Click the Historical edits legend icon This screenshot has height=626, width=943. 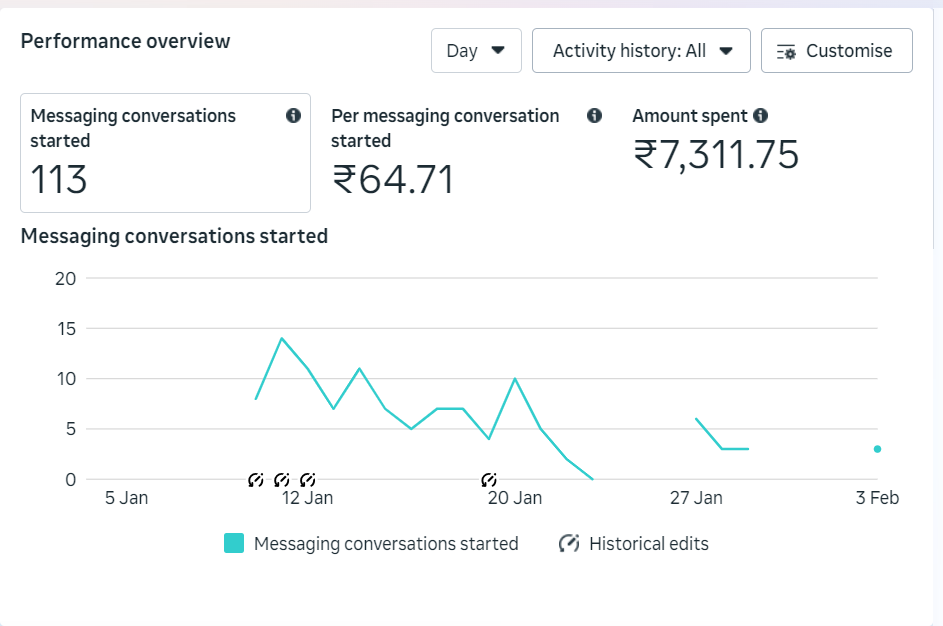569,544
